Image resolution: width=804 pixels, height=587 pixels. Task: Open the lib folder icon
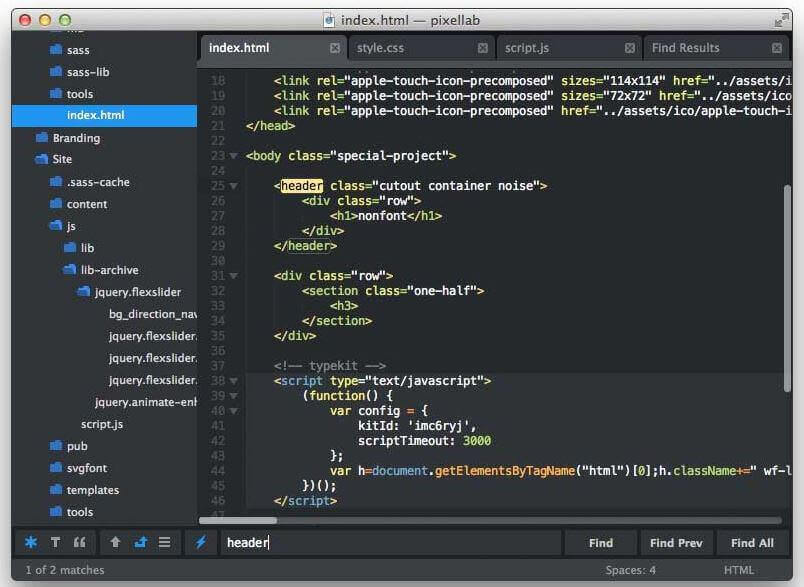click(70, 248)
